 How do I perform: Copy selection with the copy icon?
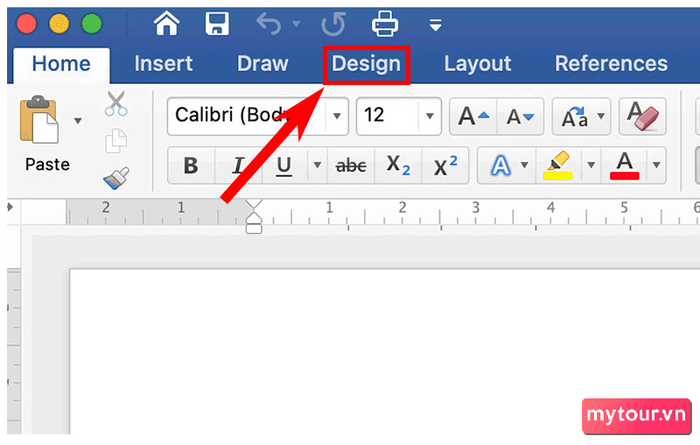coord(116,141)
